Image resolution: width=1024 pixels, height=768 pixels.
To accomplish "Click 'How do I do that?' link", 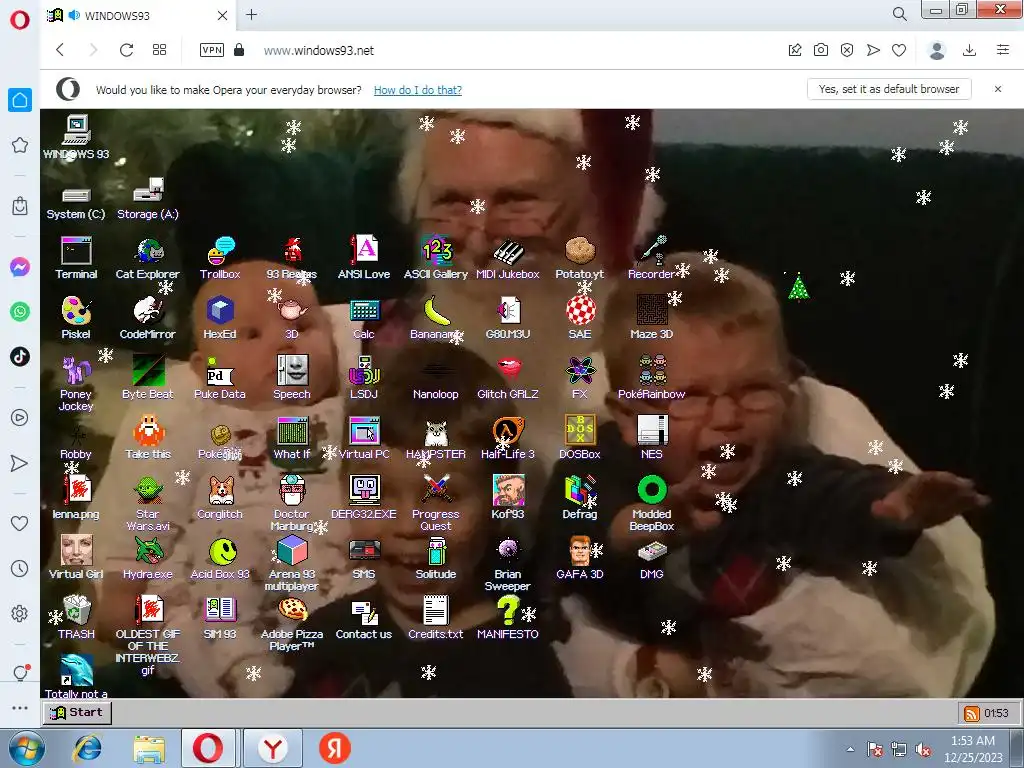I will click(417, 90).
